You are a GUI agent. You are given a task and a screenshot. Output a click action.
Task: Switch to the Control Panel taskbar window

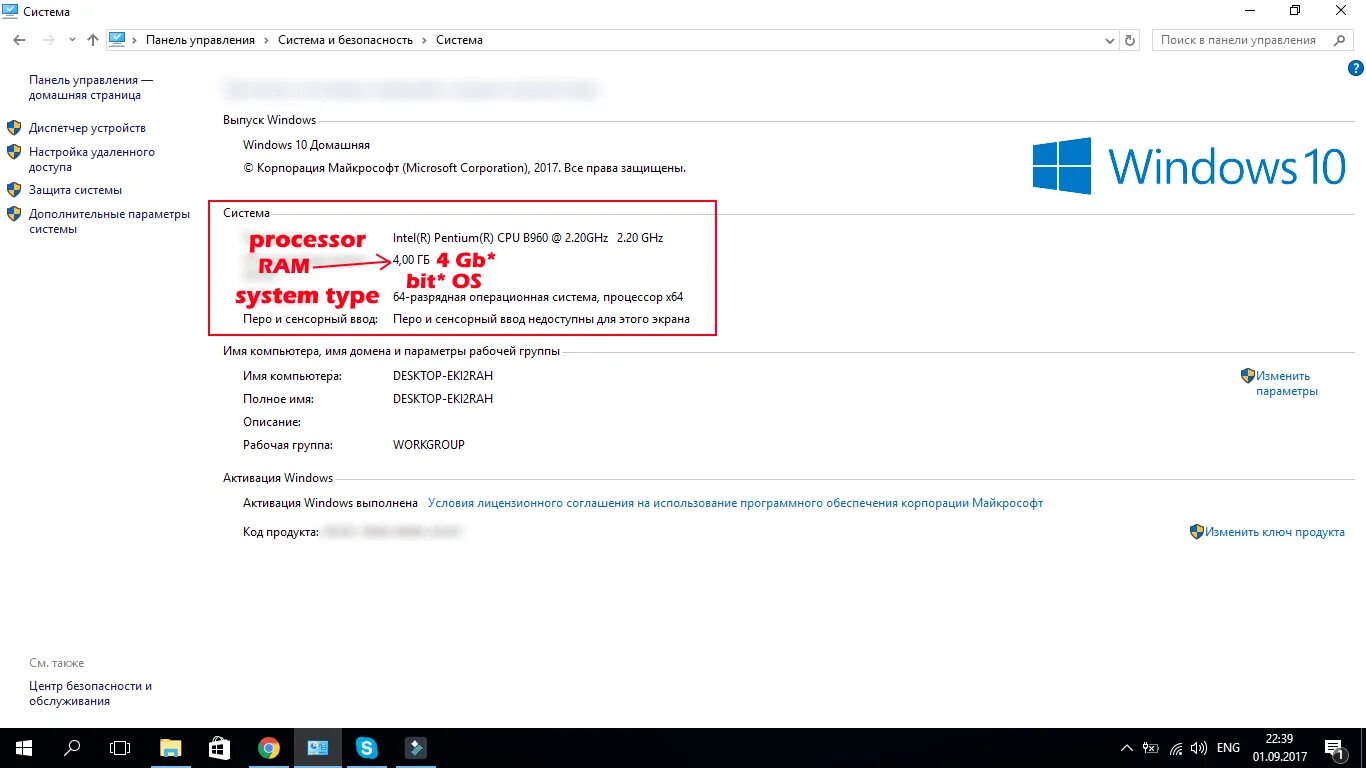coord(317,747)
